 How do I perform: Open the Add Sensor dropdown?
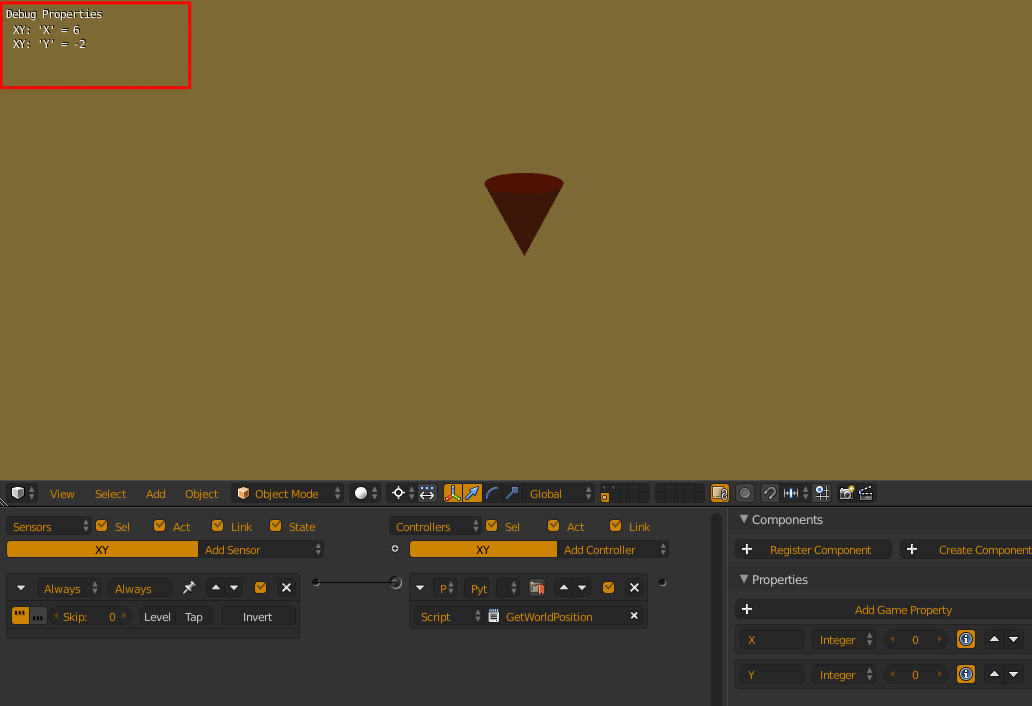[x=261, y=549]
